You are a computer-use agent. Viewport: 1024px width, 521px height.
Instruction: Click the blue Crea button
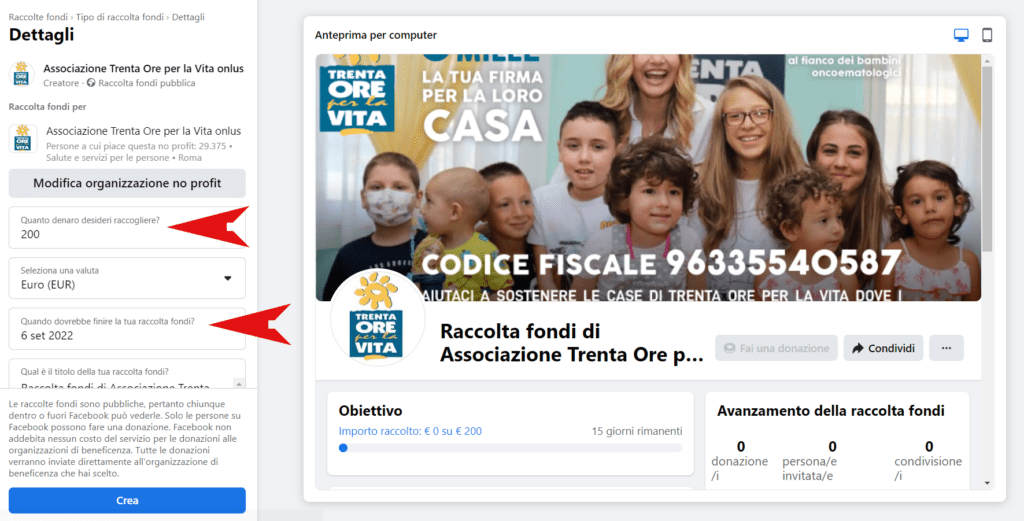click(127, 501)
